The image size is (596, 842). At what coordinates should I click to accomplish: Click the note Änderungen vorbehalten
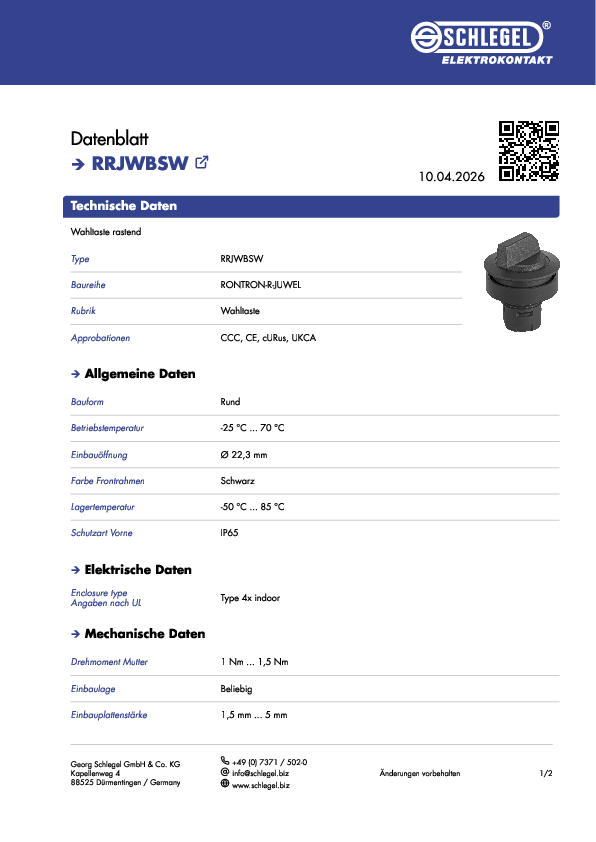[x=420, y=773]
